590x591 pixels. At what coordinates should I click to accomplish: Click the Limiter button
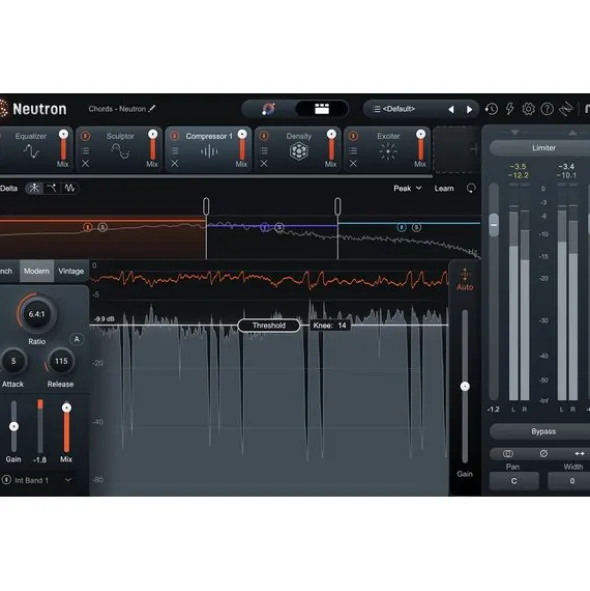coord(543,148)
